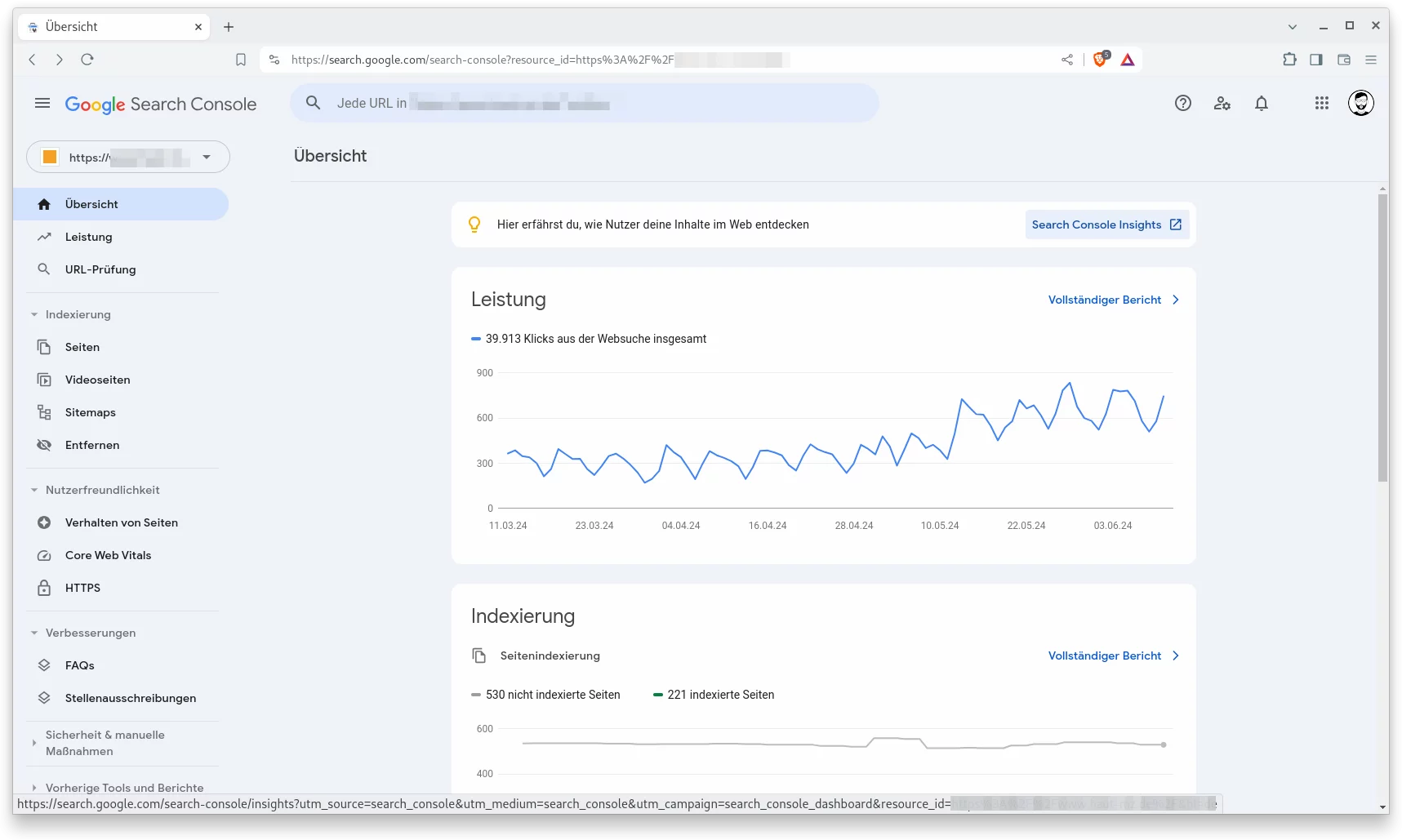Open the browser menu (three lines)

(1371, 60)
